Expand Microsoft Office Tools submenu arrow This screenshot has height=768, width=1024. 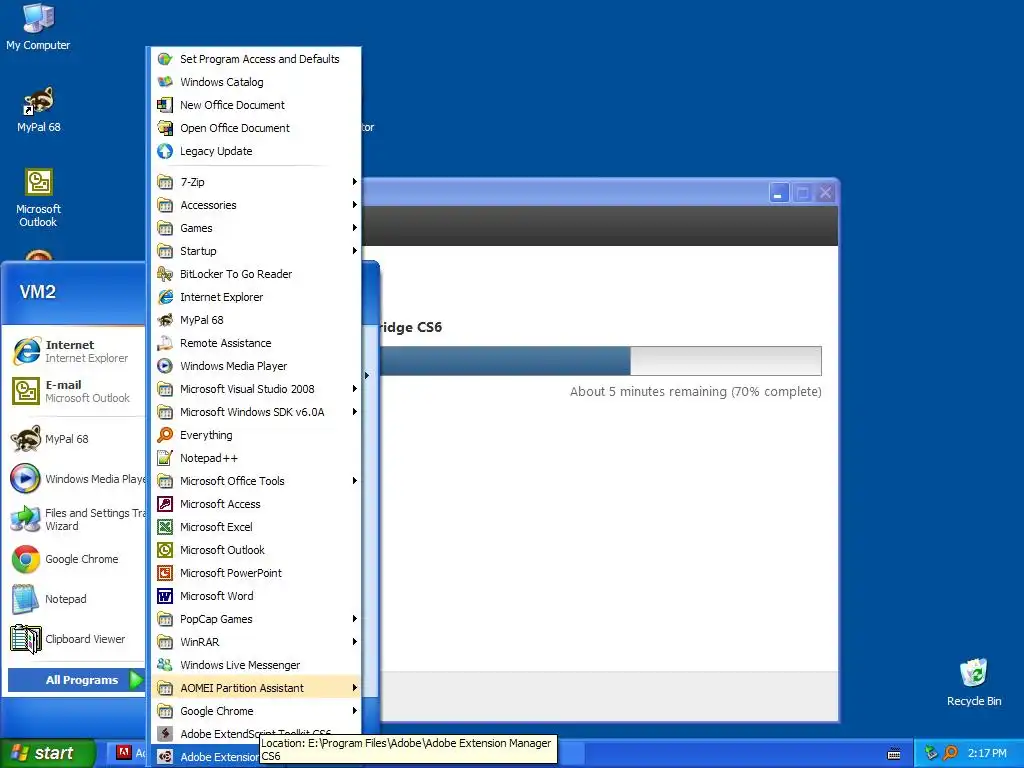point(355,481)
